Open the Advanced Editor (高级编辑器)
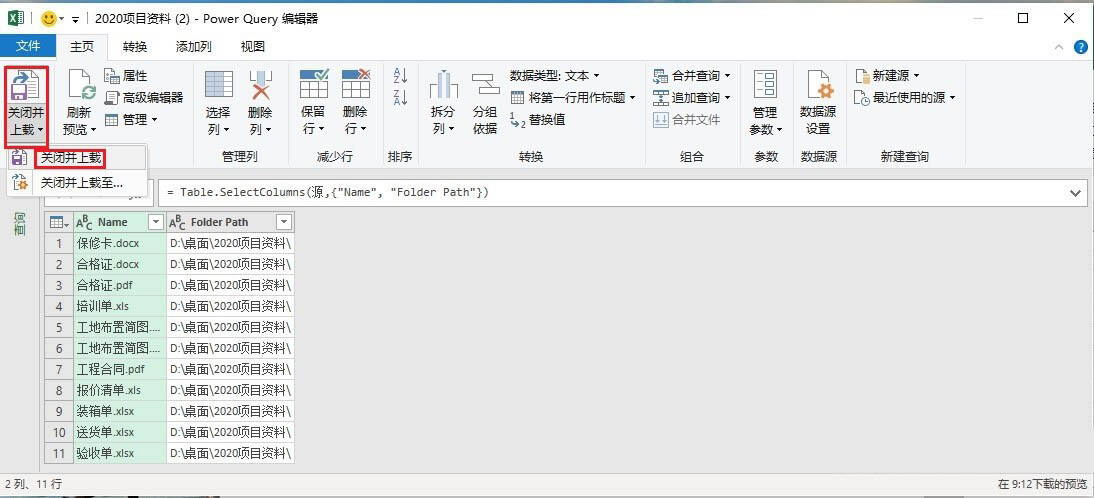Viewport: 1094px width, 498px height. point(144,98)
